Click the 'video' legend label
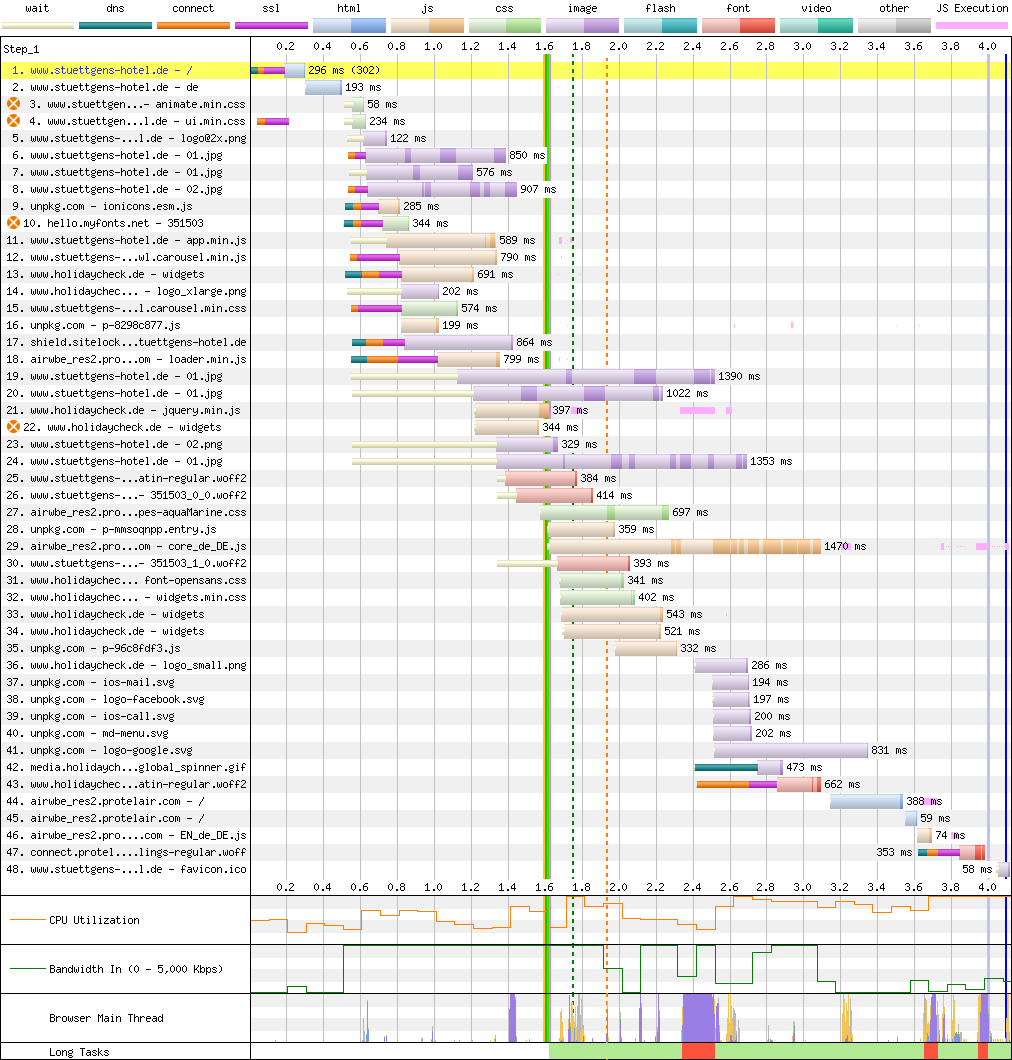The image size is (1012, 1060). click(x=816, y=8)
